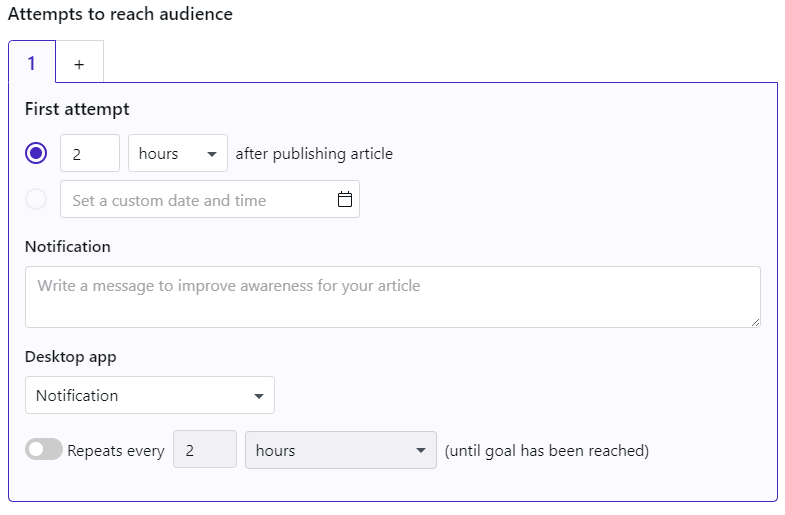
Task: Click the notification textarea resize handle
Action: click(x=755, y=323)
